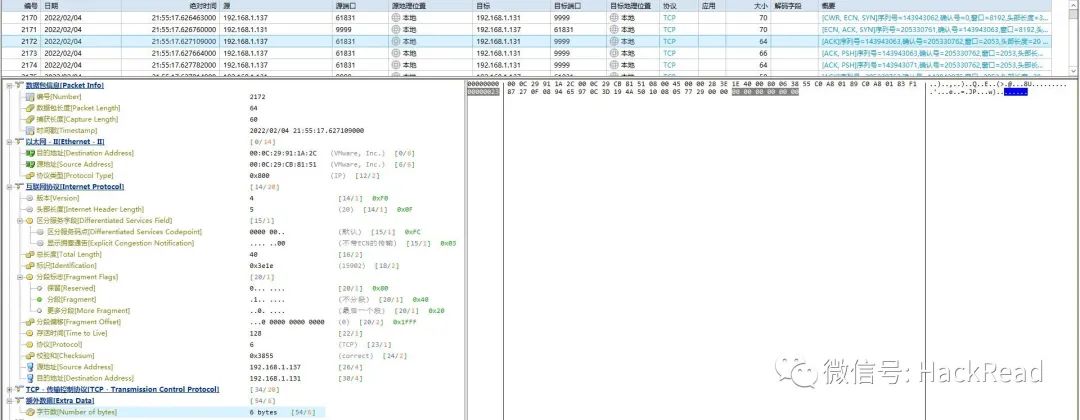Click the Fragment Offset field icon
Image resolution: width=1080 pixels, height=420 pixels.
coord(30,322)
